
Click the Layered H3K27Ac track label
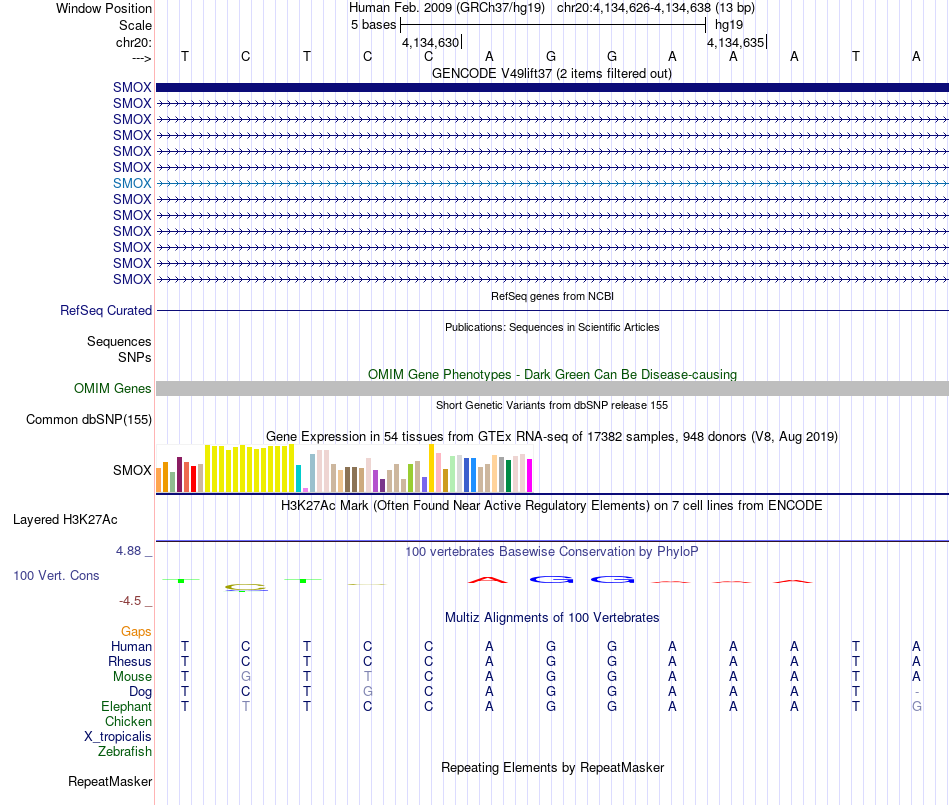tap(65, 519)
